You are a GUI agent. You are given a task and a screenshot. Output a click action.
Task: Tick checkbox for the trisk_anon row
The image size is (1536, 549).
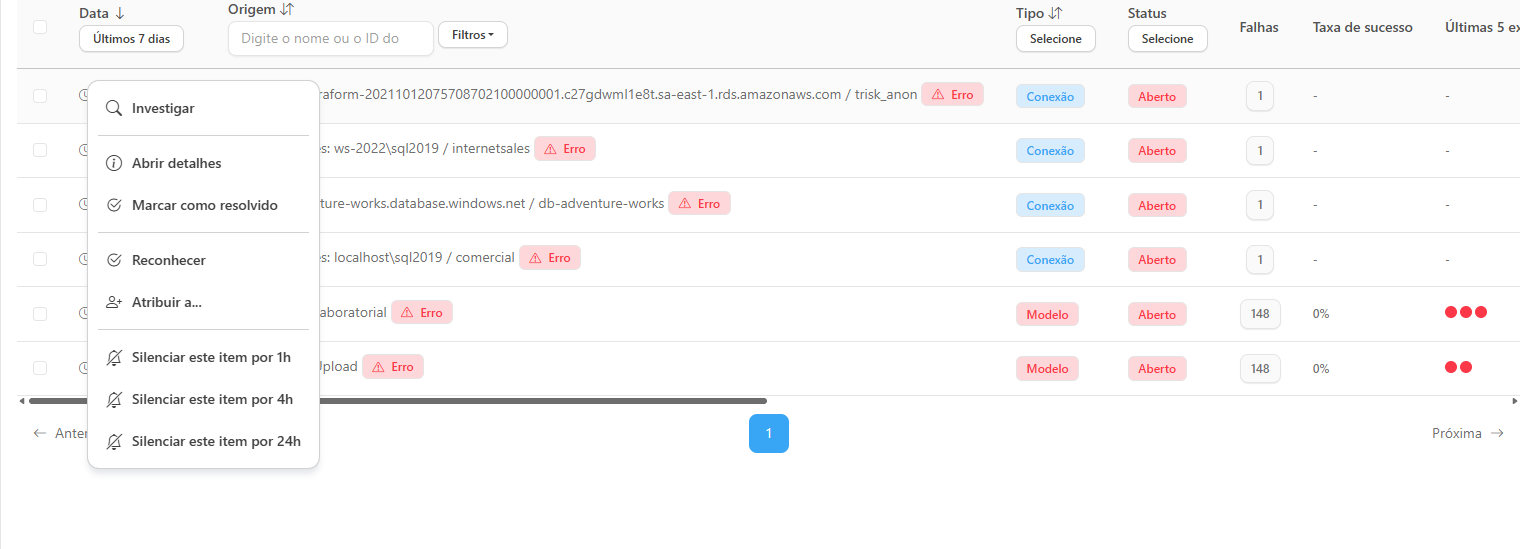40,96
